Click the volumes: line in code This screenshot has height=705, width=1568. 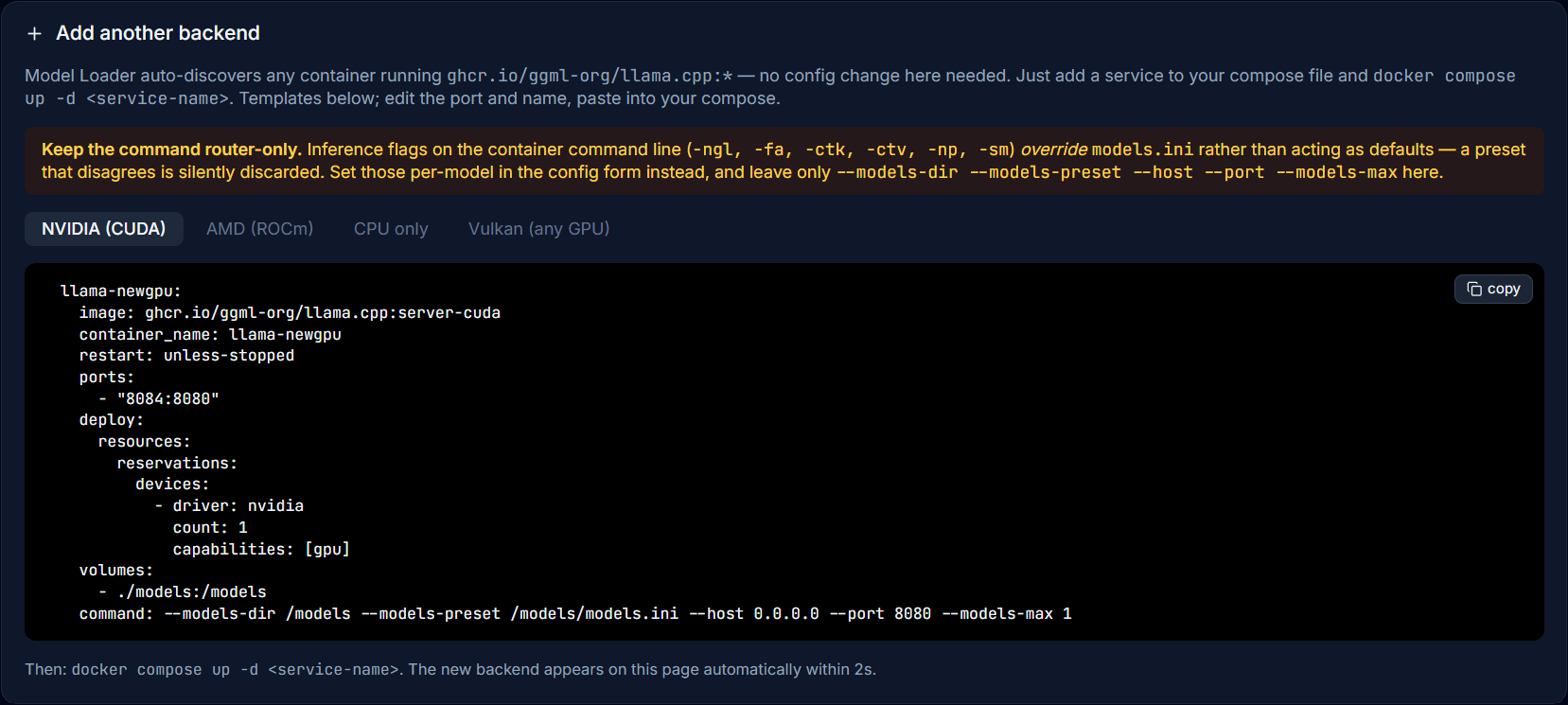pos(116,571)
